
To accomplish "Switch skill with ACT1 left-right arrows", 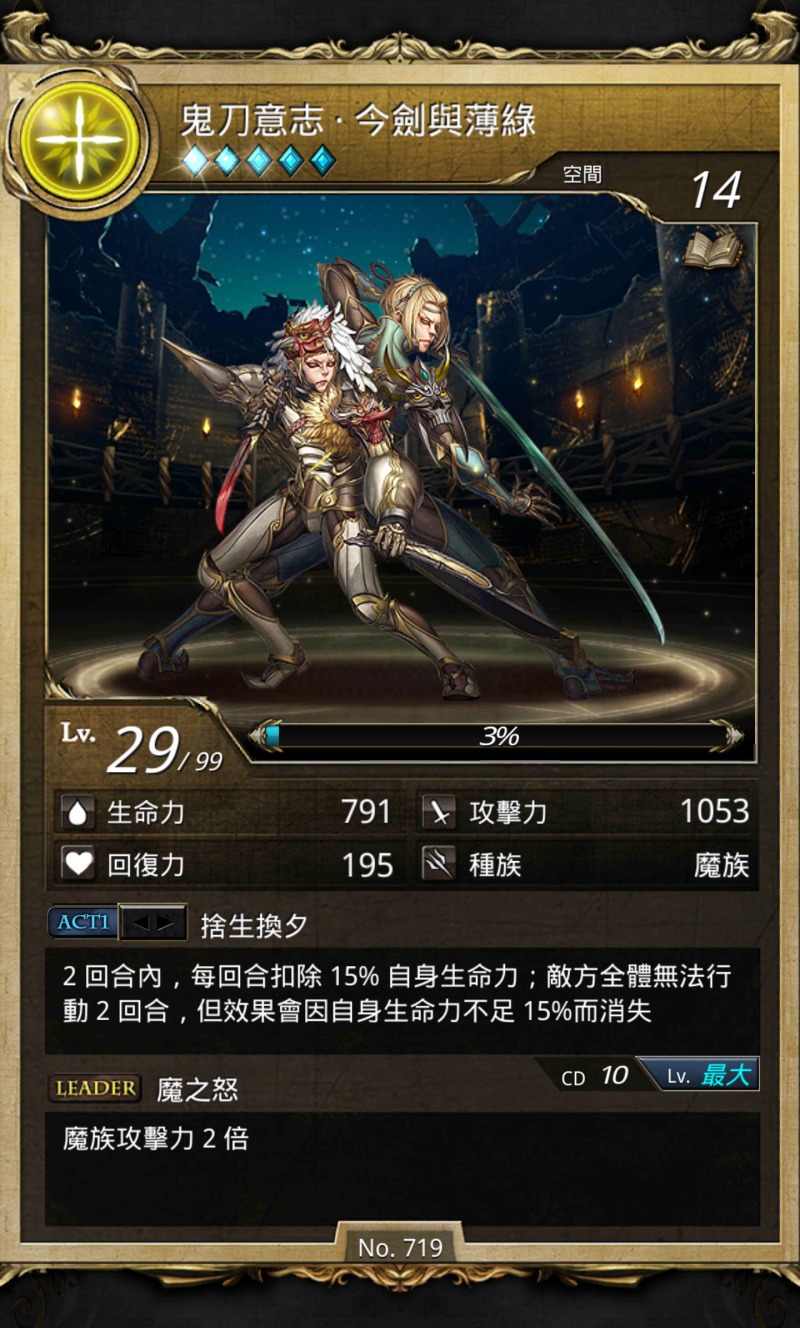I will click(153, 923).
